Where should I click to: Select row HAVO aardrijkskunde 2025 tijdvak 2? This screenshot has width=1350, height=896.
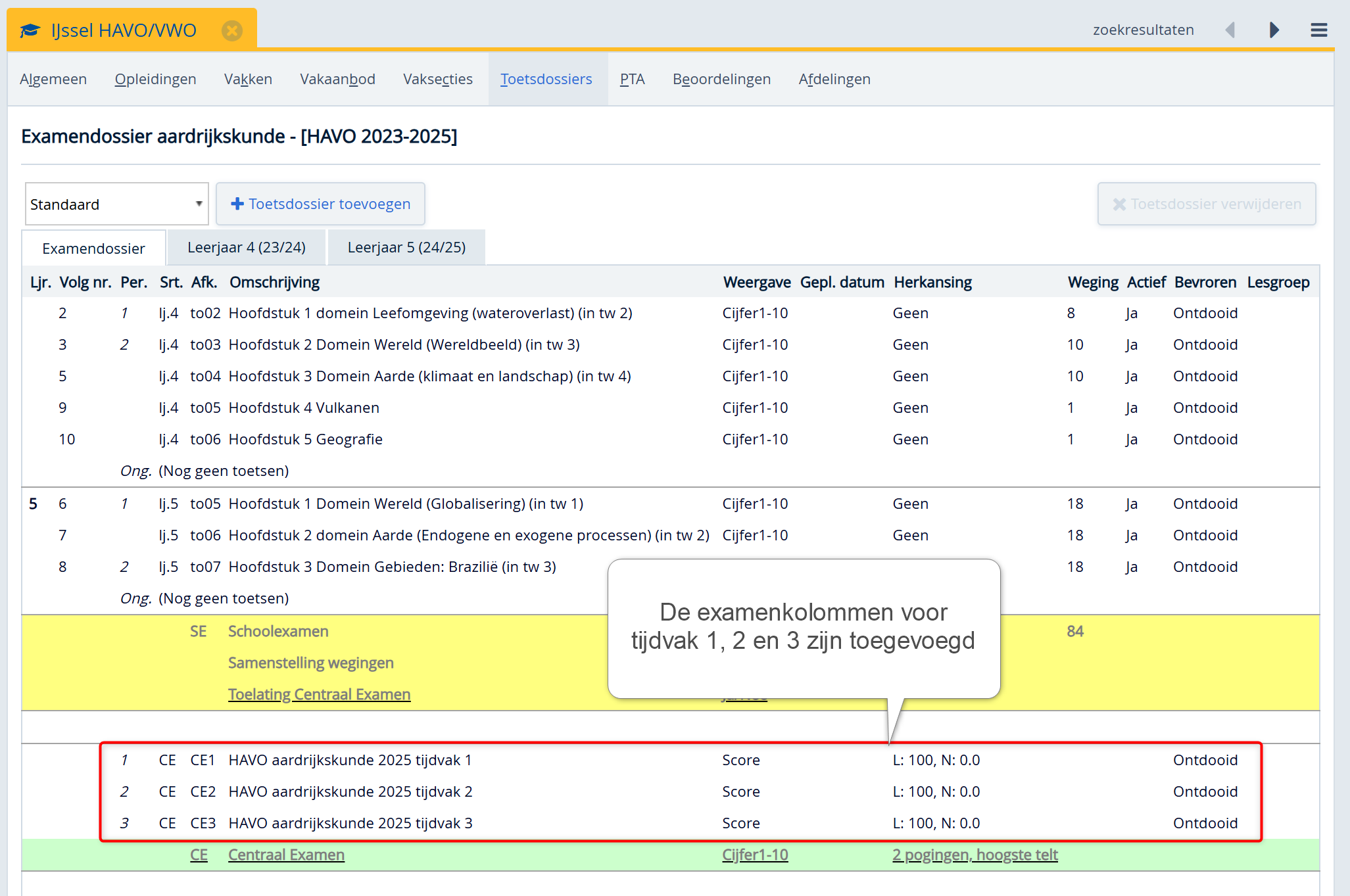point(350,792)
